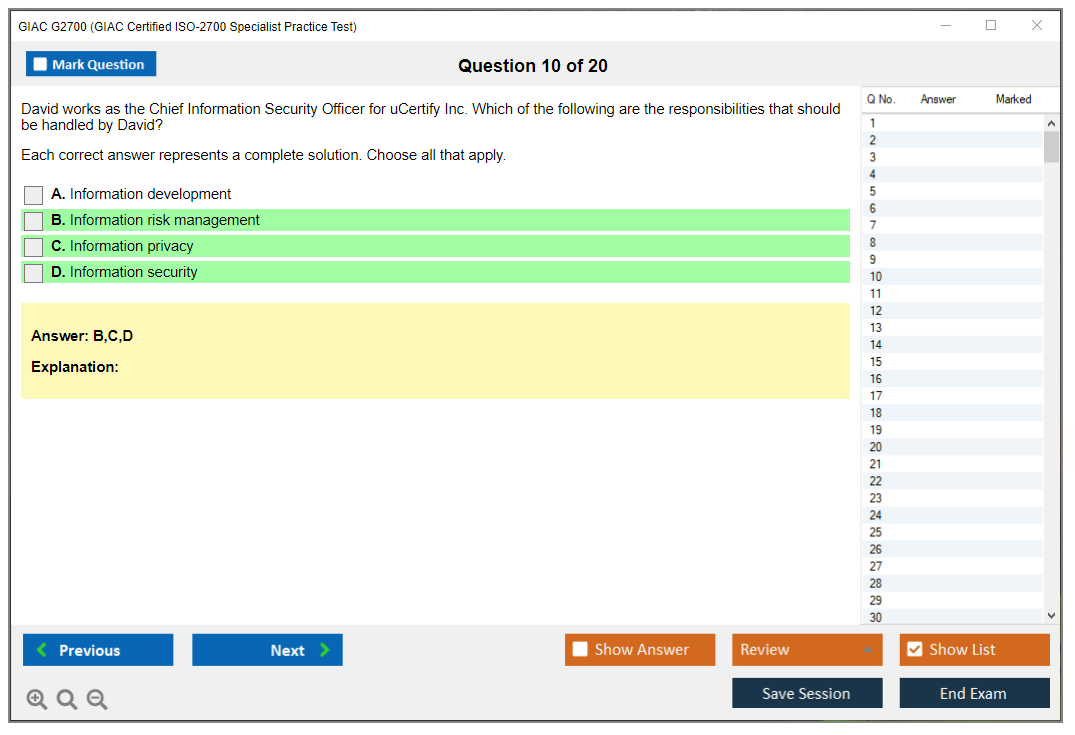Select the middle zoom reset magnifier icon

(67, 699)
